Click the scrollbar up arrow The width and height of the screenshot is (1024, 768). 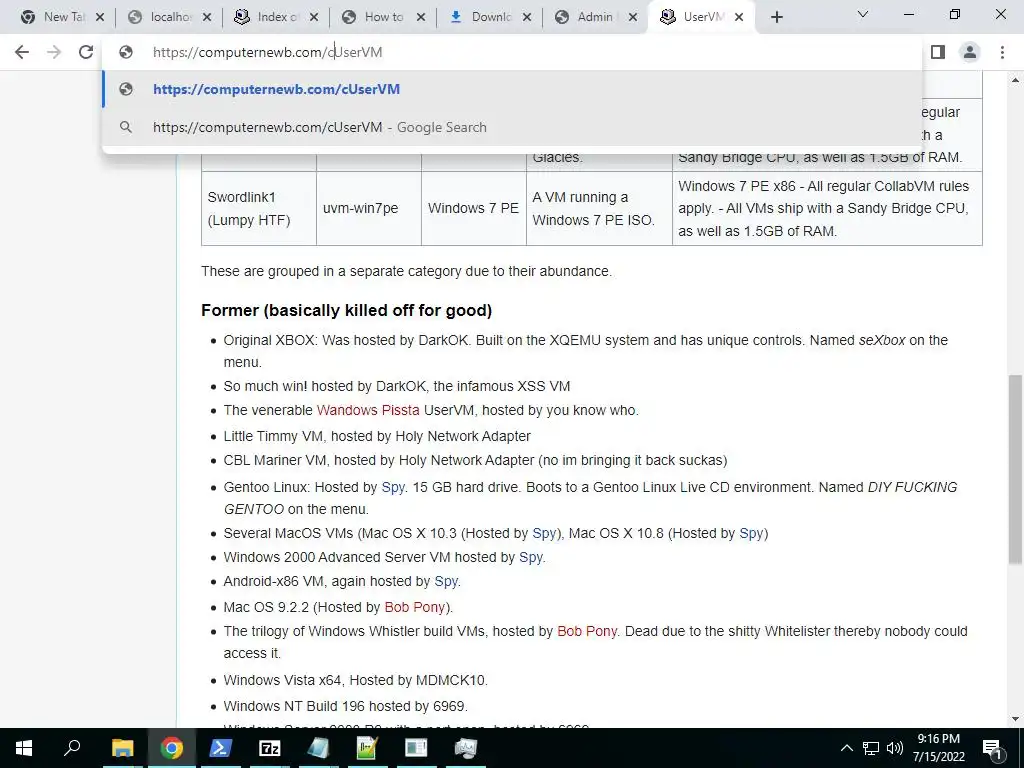click(1016, 80)
